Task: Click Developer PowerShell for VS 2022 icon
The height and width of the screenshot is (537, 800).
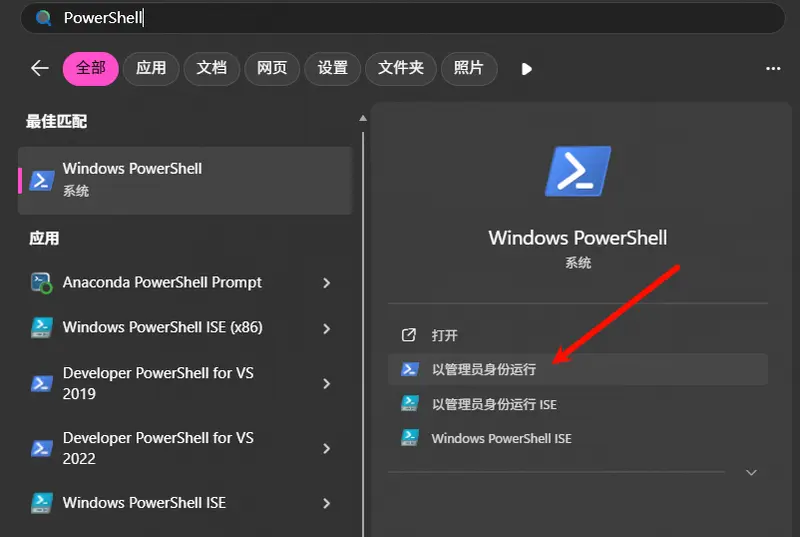Action: tap(41, 448)
